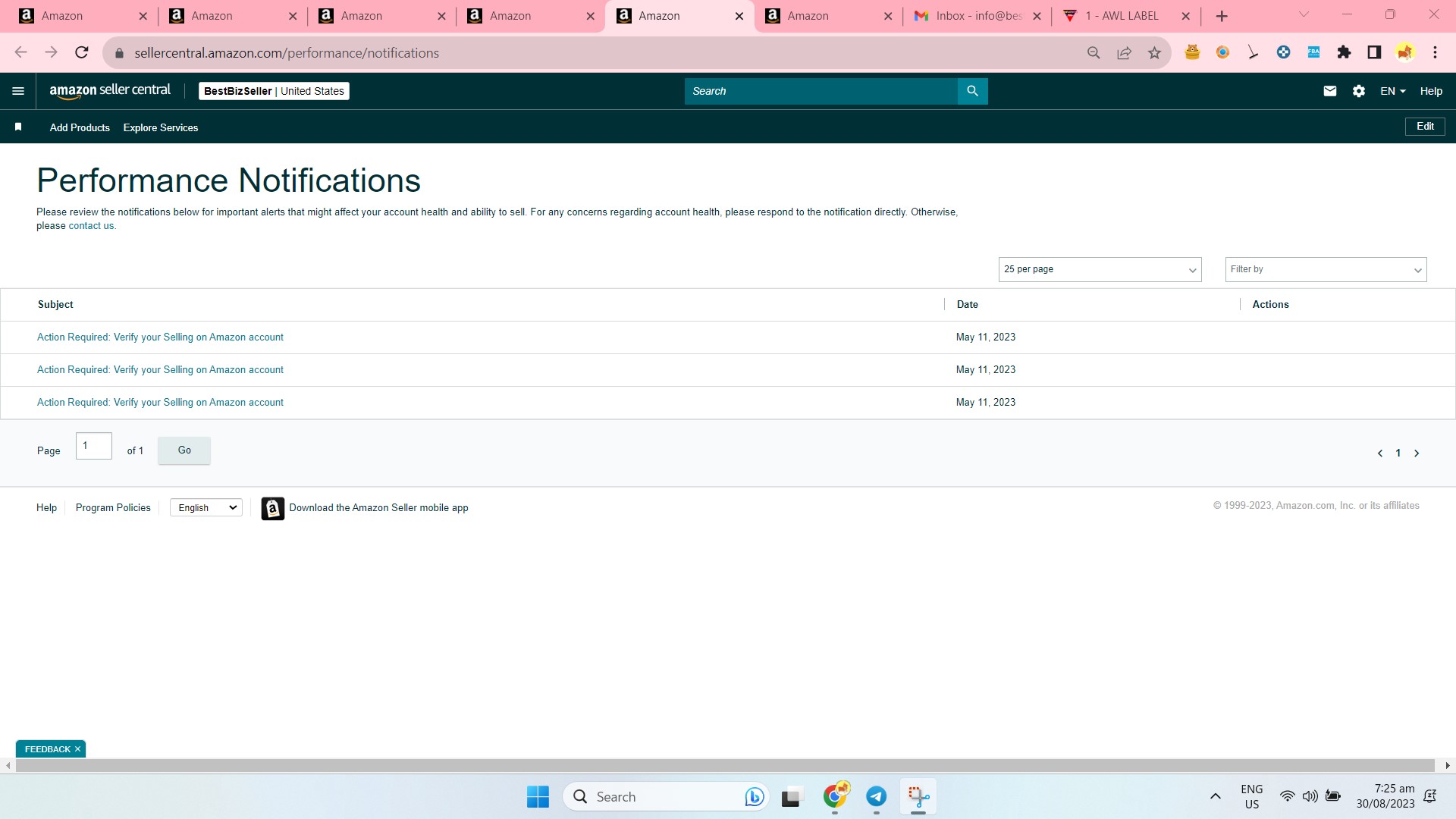
Task: Open the Seller Central hamburger menu
Action: (18, 91)
